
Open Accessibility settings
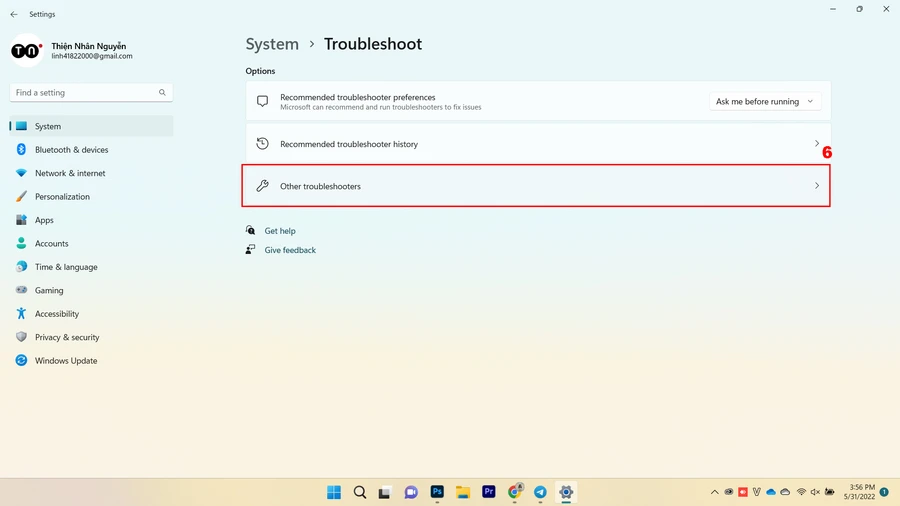point(91,314)
